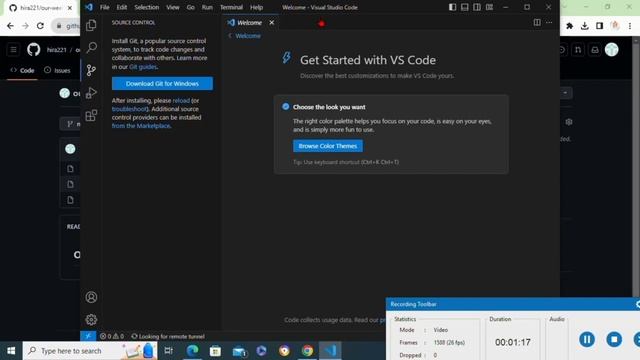This screenshot has width=640, height=360.
Task: Open GitHub inbox notifications icon
Action: 595,50
